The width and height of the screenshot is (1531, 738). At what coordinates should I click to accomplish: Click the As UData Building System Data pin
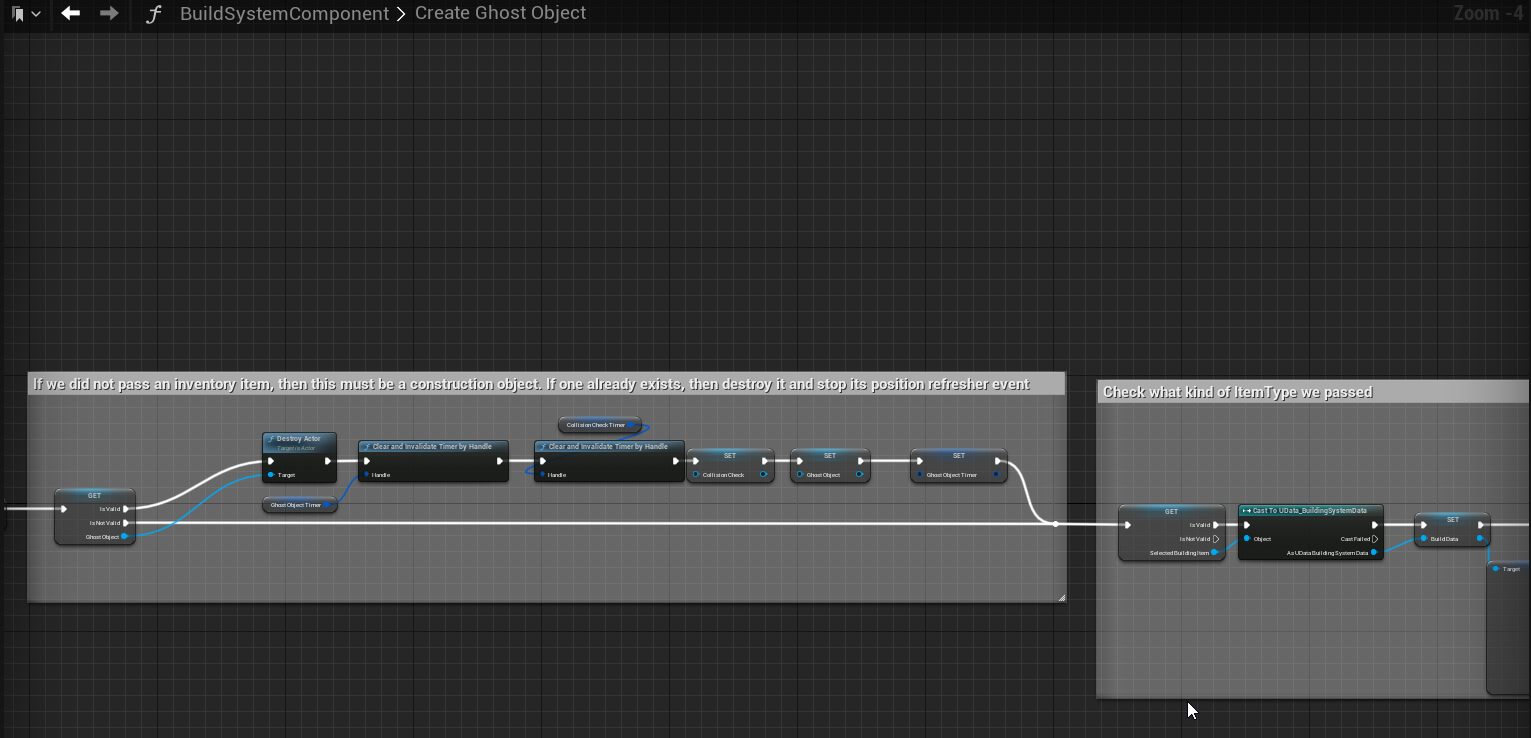click(x=1374, y=552)
